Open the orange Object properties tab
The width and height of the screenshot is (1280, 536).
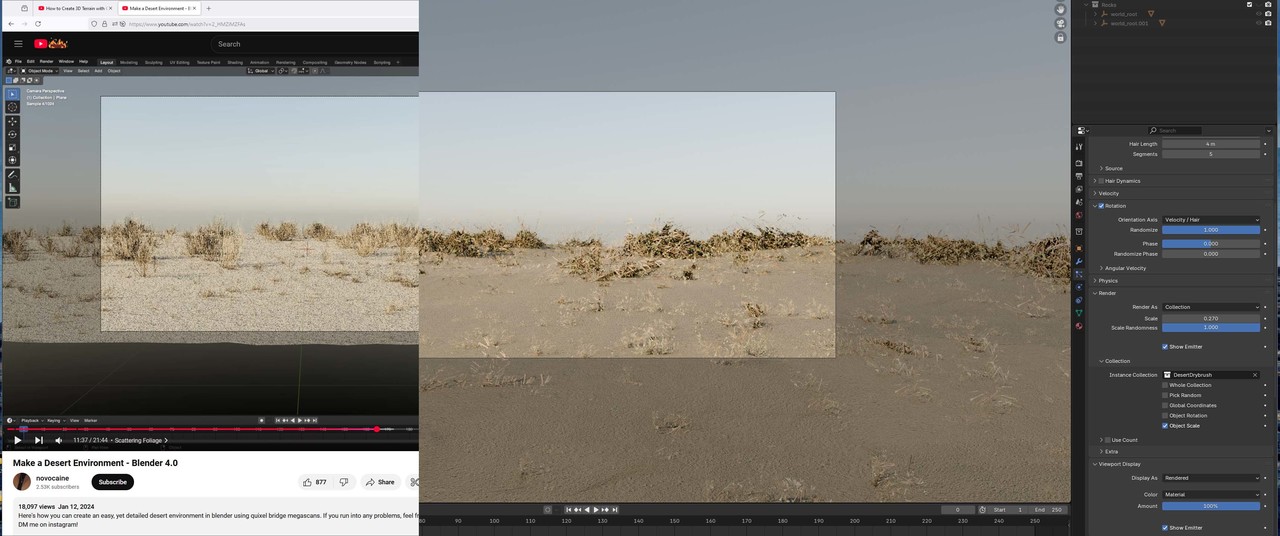pos(1079,248)
